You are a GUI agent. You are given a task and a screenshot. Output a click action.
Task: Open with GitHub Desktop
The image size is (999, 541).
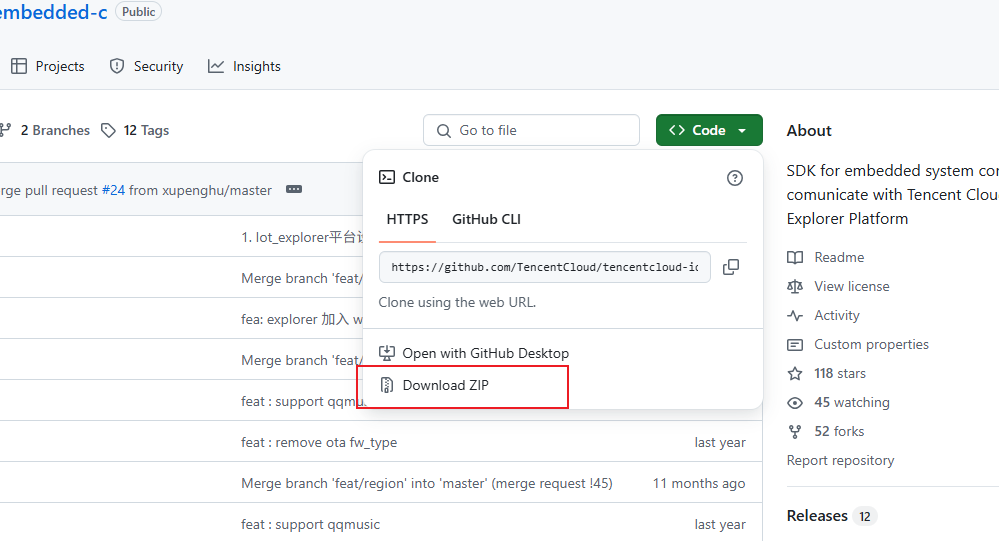coord(485,353)
